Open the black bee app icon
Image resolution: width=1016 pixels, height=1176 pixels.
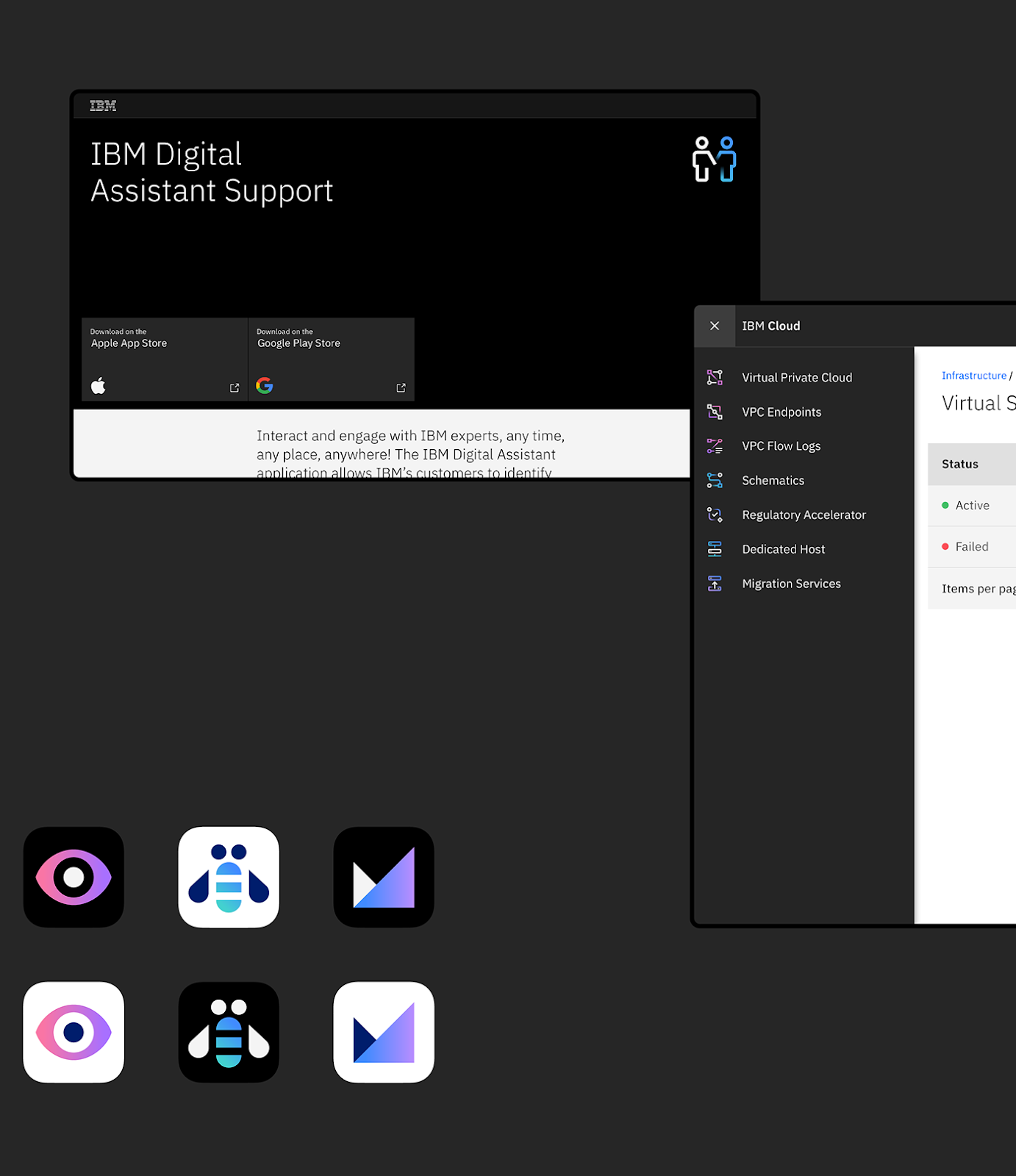tap(229, 1032)
